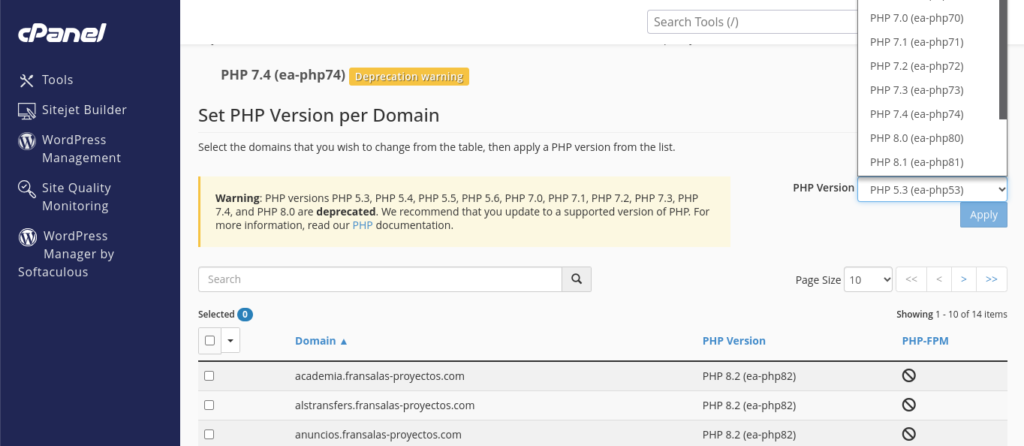This screenshot has width=1024, height=446.
Task: Sort table by PHP Version column
Action: [734, 341]
